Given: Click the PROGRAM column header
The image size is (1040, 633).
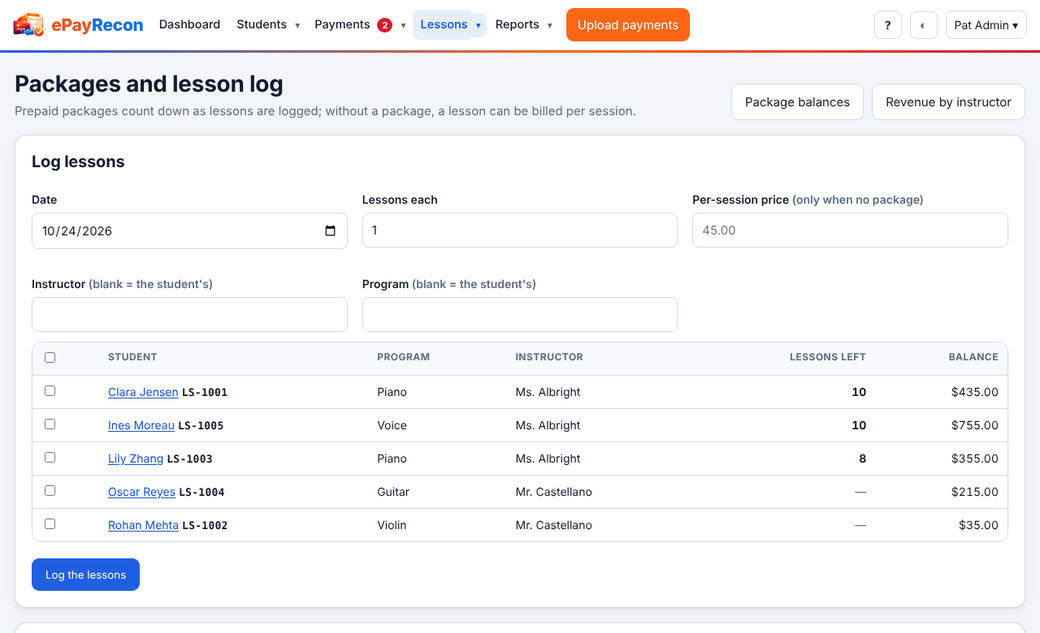Looking at the screenshot, I should pyautogui.click(x=403, y=357).
